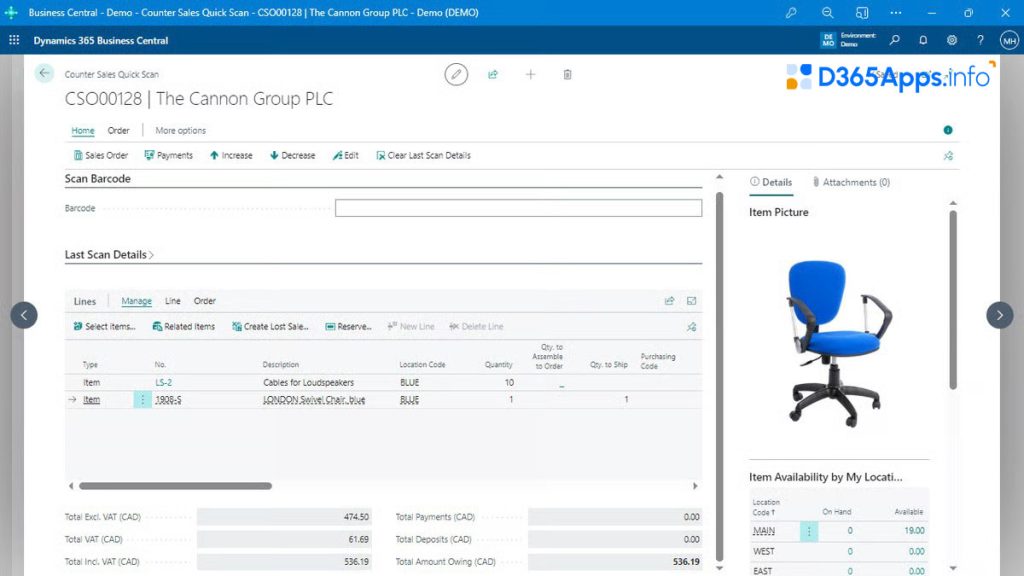
Task: Click the Quantity column header
Action: coord(498,364)
